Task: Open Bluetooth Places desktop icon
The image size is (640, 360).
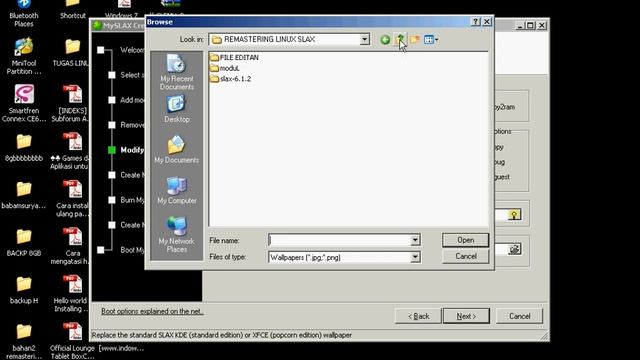Action: [x=24, y=13]
